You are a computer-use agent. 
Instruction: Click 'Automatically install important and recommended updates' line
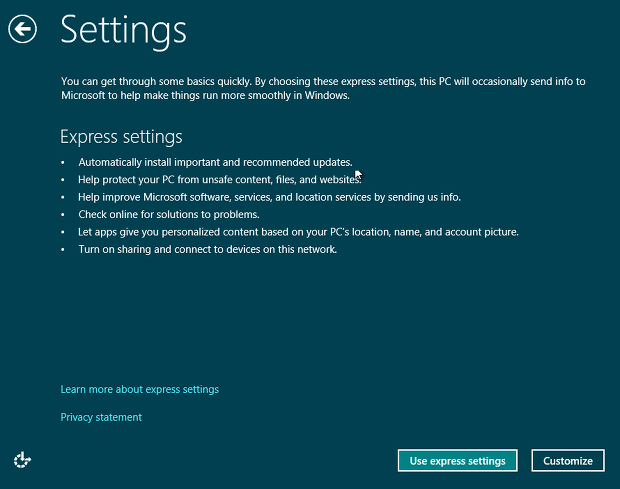[215, 162]
